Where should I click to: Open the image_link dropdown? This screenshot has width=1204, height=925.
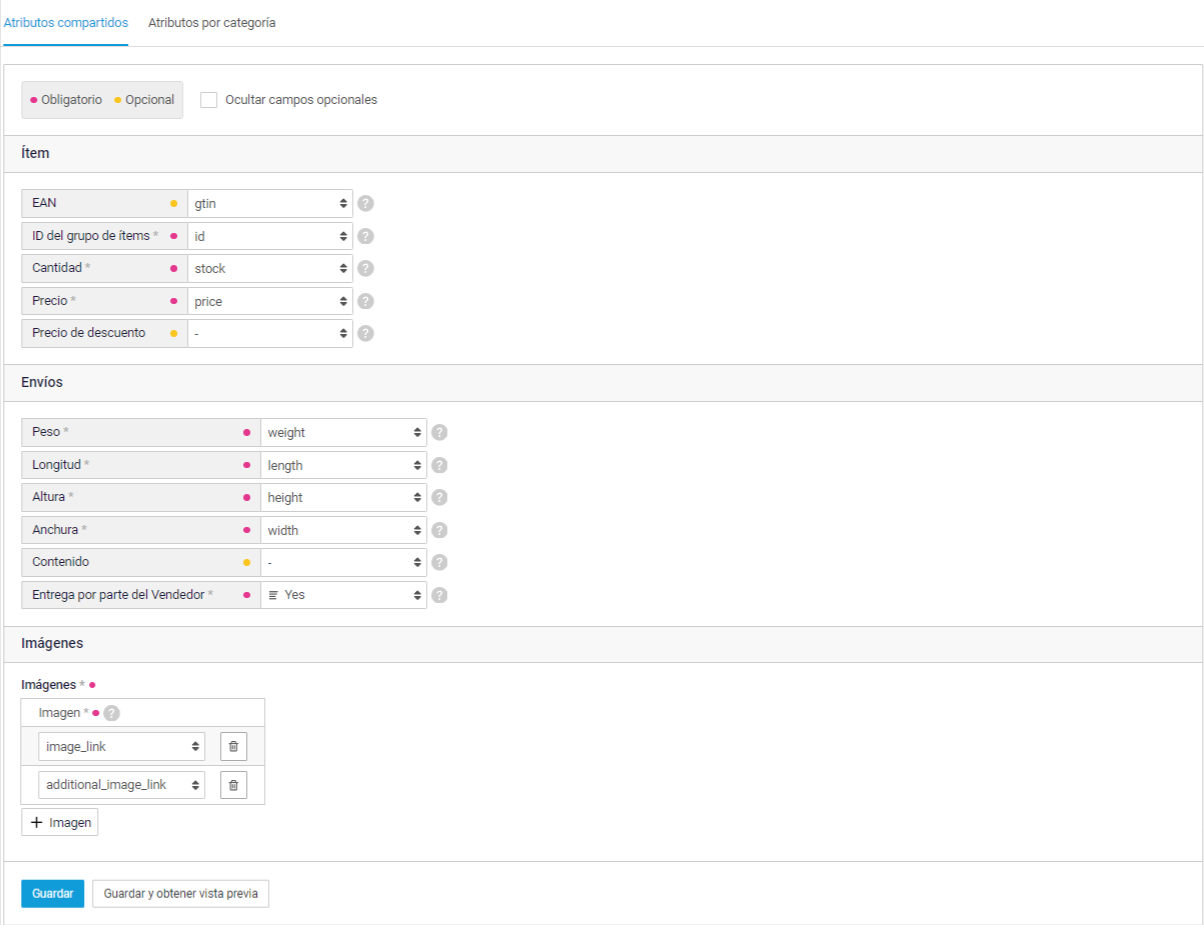tap(122, 746)
